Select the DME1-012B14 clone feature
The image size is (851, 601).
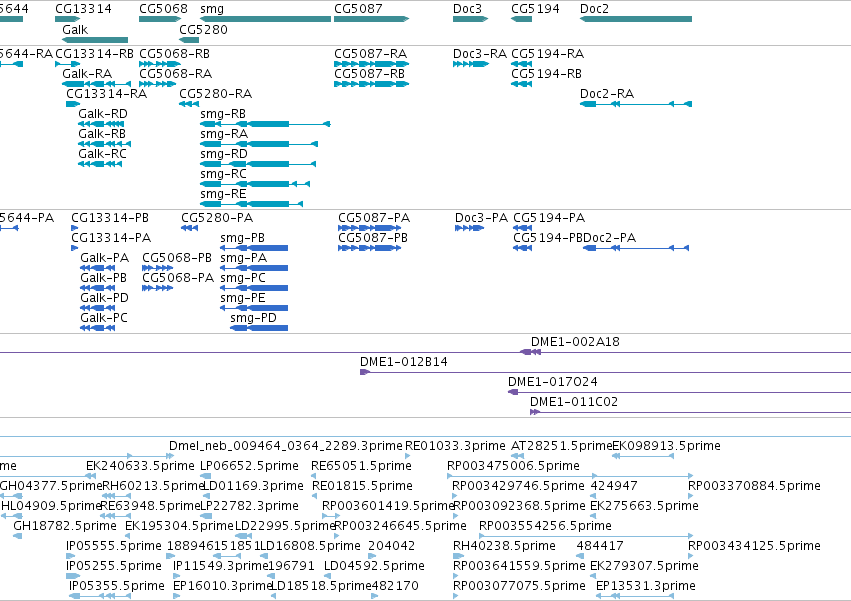pyautogui.click(x=606, y=372)
